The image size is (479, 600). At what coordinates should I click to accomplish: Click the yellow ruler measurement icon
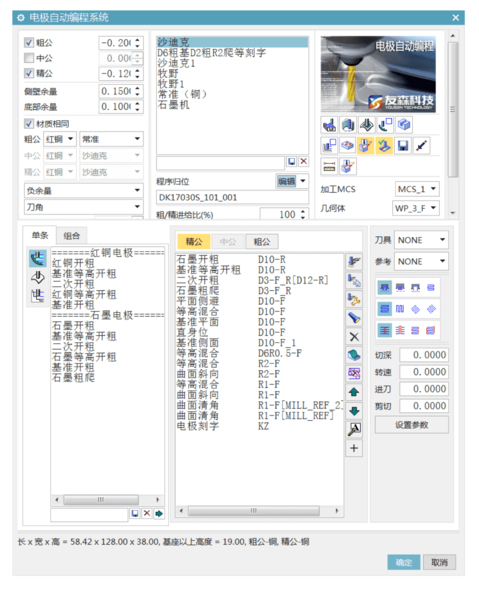pos(329,166)
